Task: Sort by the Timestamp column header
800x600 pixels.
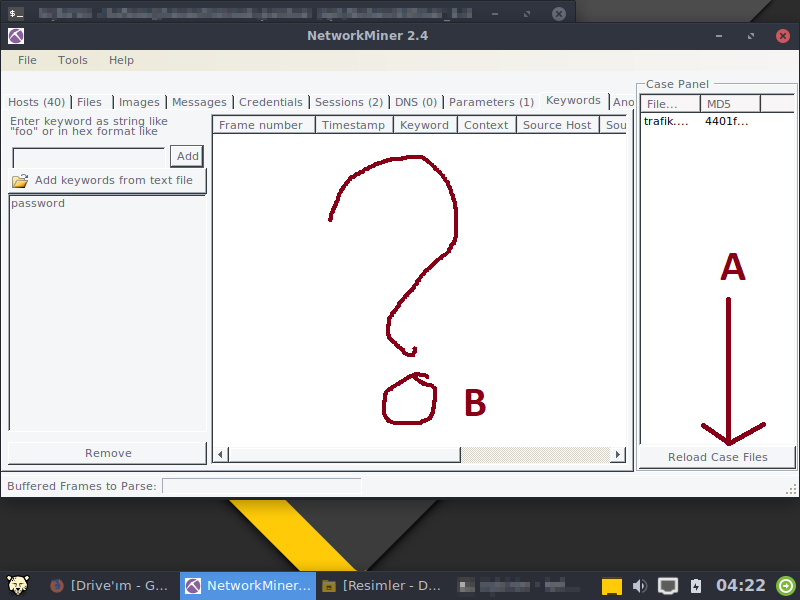Action: [354, 125]
